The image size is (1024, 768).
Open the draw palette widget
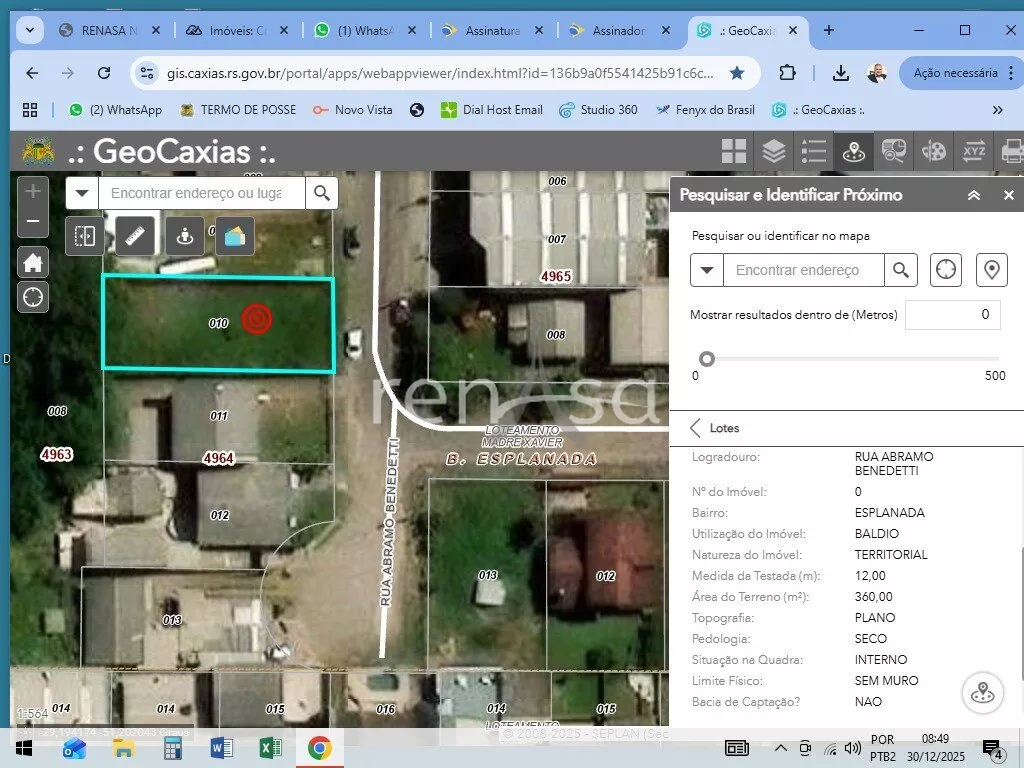coord(934,151)
